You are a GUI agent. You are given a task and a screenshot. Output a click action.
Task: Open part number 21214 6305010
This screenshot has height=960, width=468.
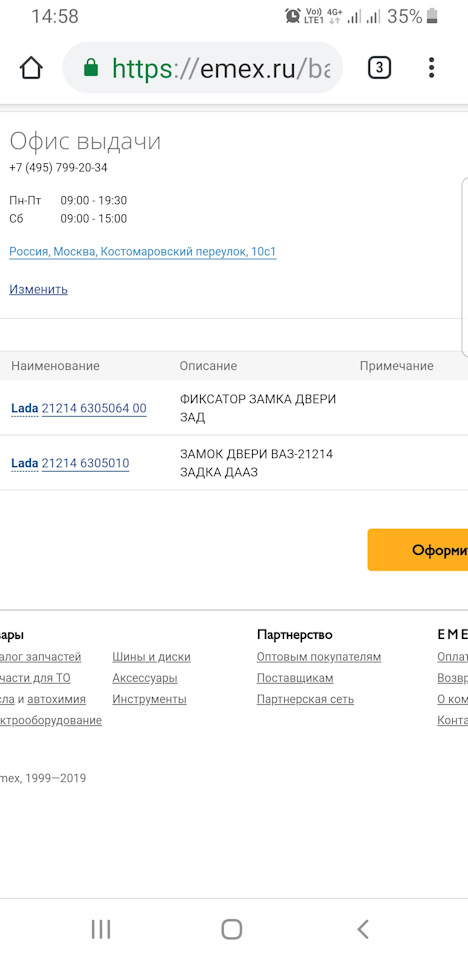tap(86, 463)
